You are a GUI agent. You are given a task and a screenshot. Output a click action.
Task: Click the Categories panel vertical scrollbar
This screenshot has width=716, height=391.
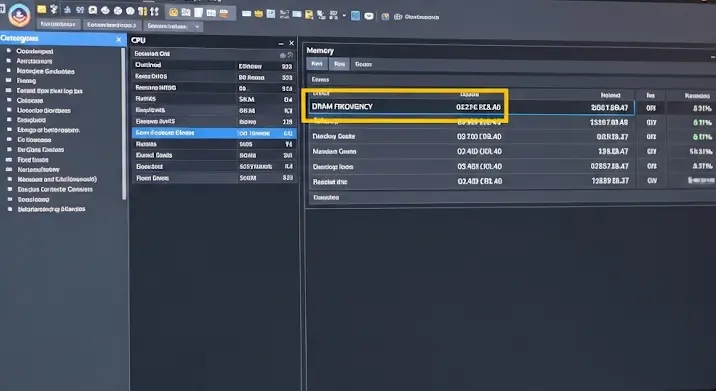click(123, 123)
